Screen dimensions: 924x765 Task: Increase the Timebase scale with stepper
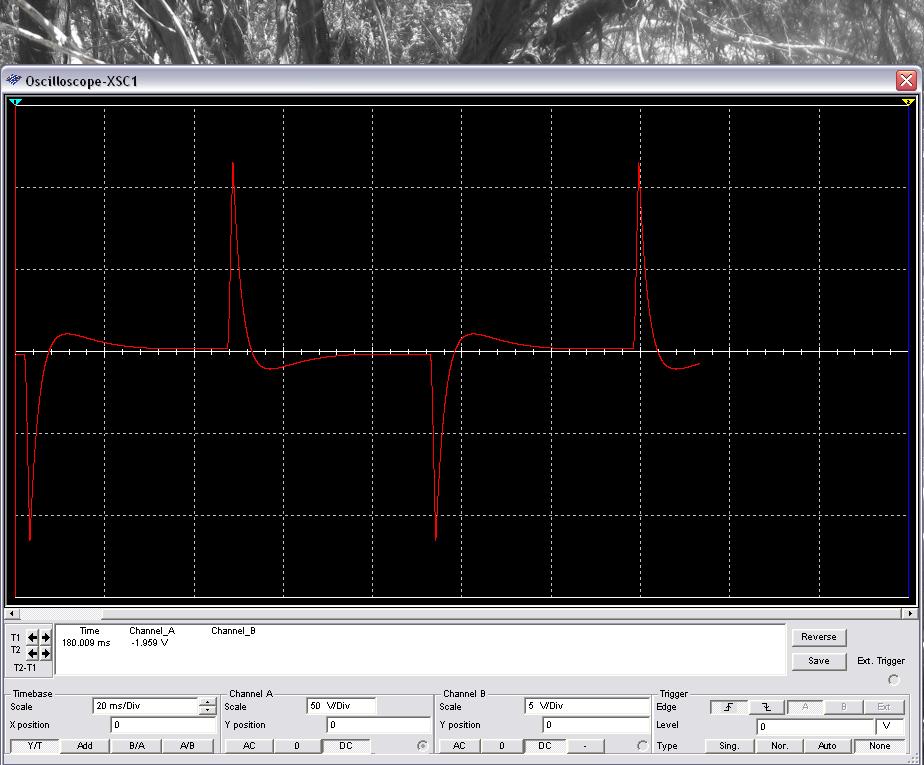(x=207, y=702)
